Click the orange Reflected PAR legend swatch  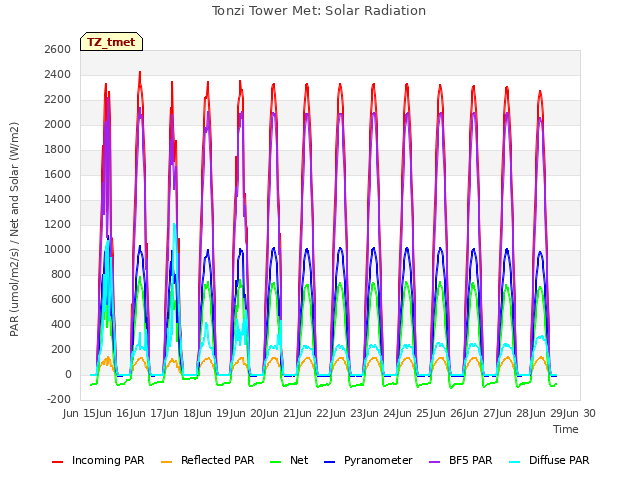pyautogui.click(x=167, y=462)
